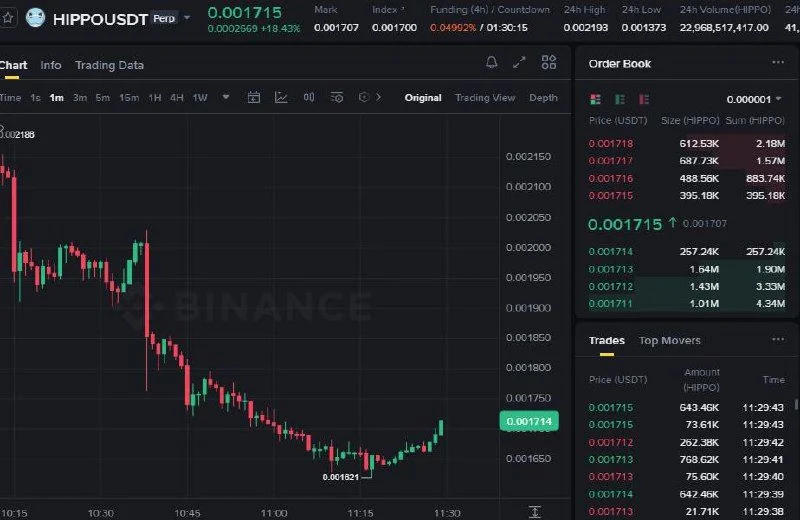Add HIPPOUSDT to favorites with star icon
Viewport: 800px width, 520px height.
pos(7,18)
